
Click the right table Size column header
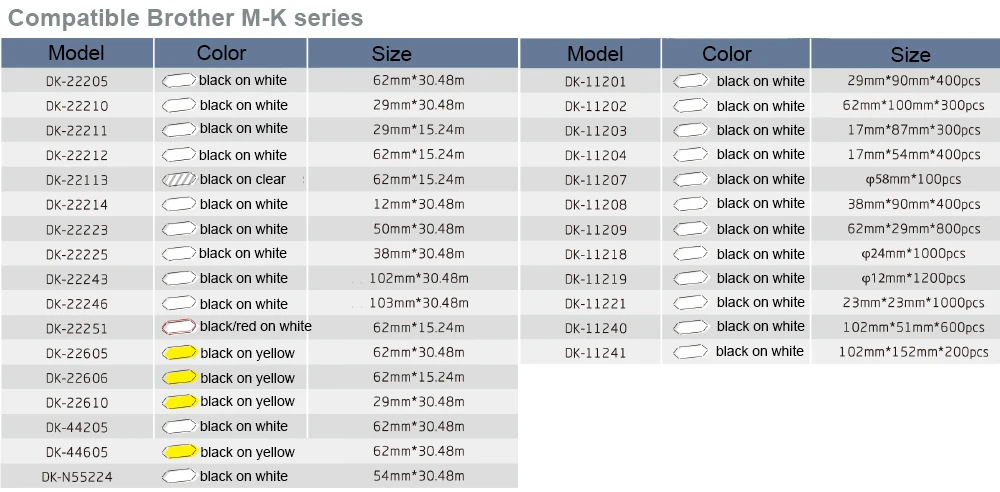click(x=910, y=55)
